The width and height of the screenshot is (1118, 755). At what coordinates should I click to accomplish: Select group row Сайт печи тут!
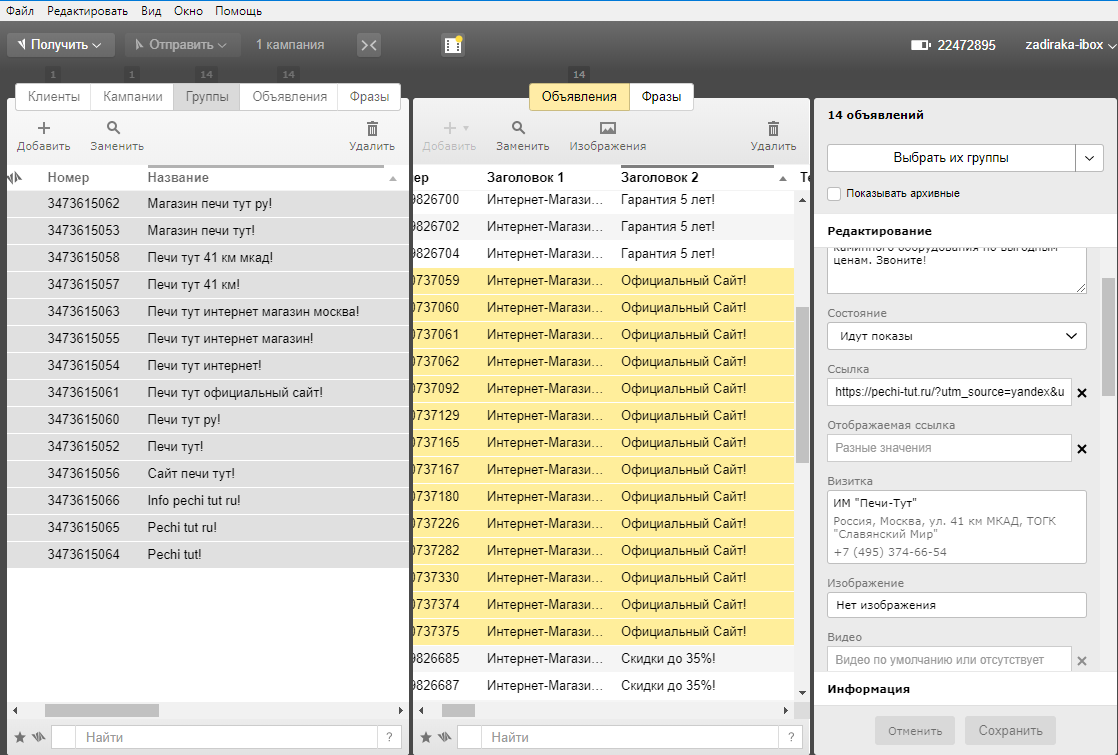[208, 473]
